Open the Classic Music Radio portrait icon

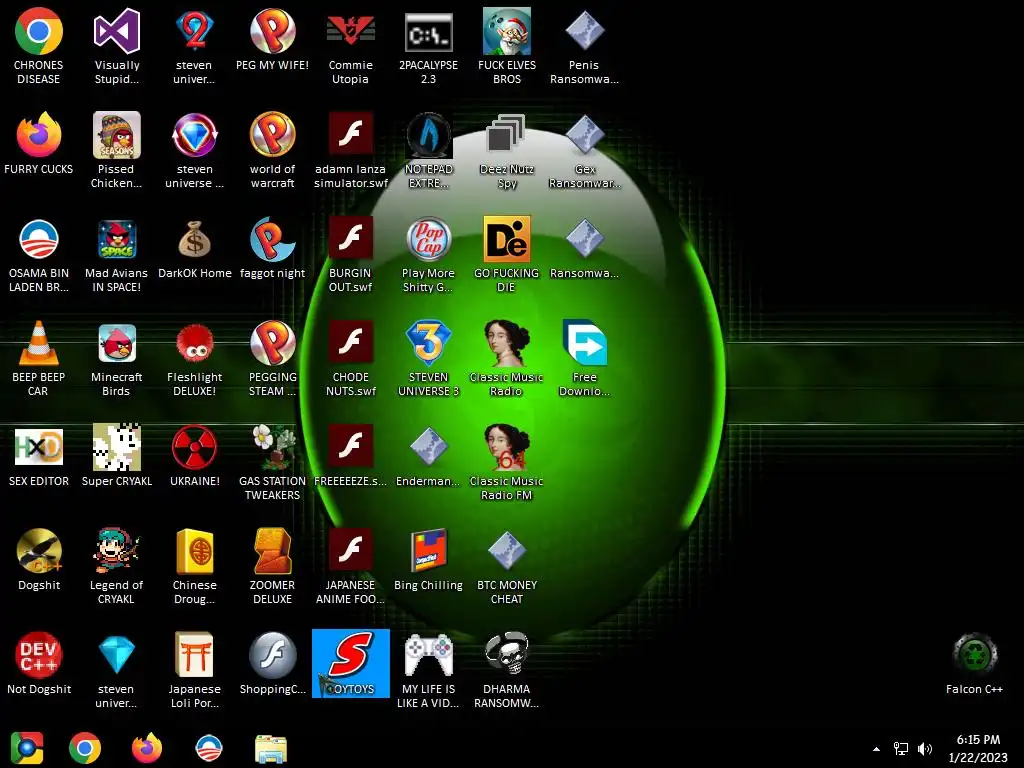pos(506,343)
